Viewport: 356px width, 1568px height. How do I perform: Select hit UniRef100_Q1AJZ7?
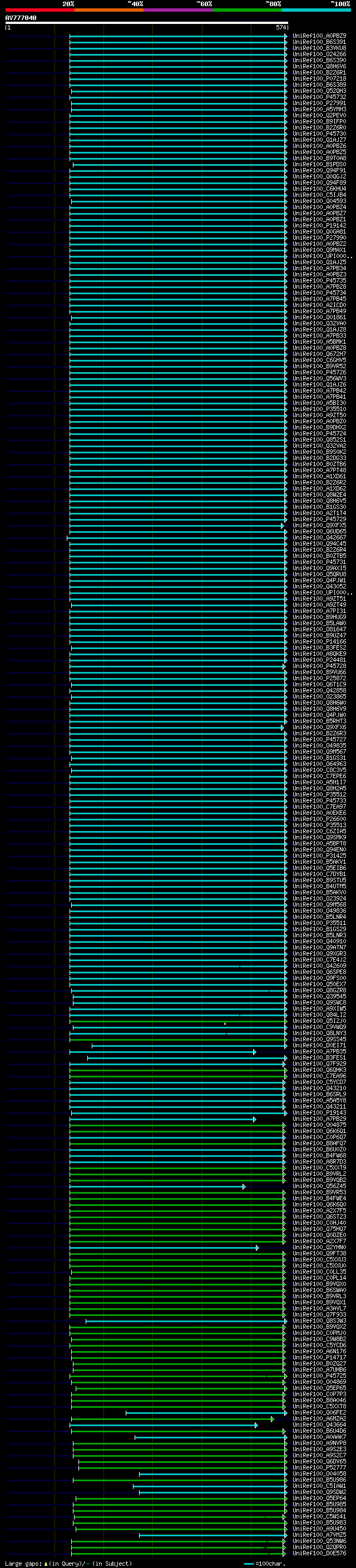pos(319,140)
